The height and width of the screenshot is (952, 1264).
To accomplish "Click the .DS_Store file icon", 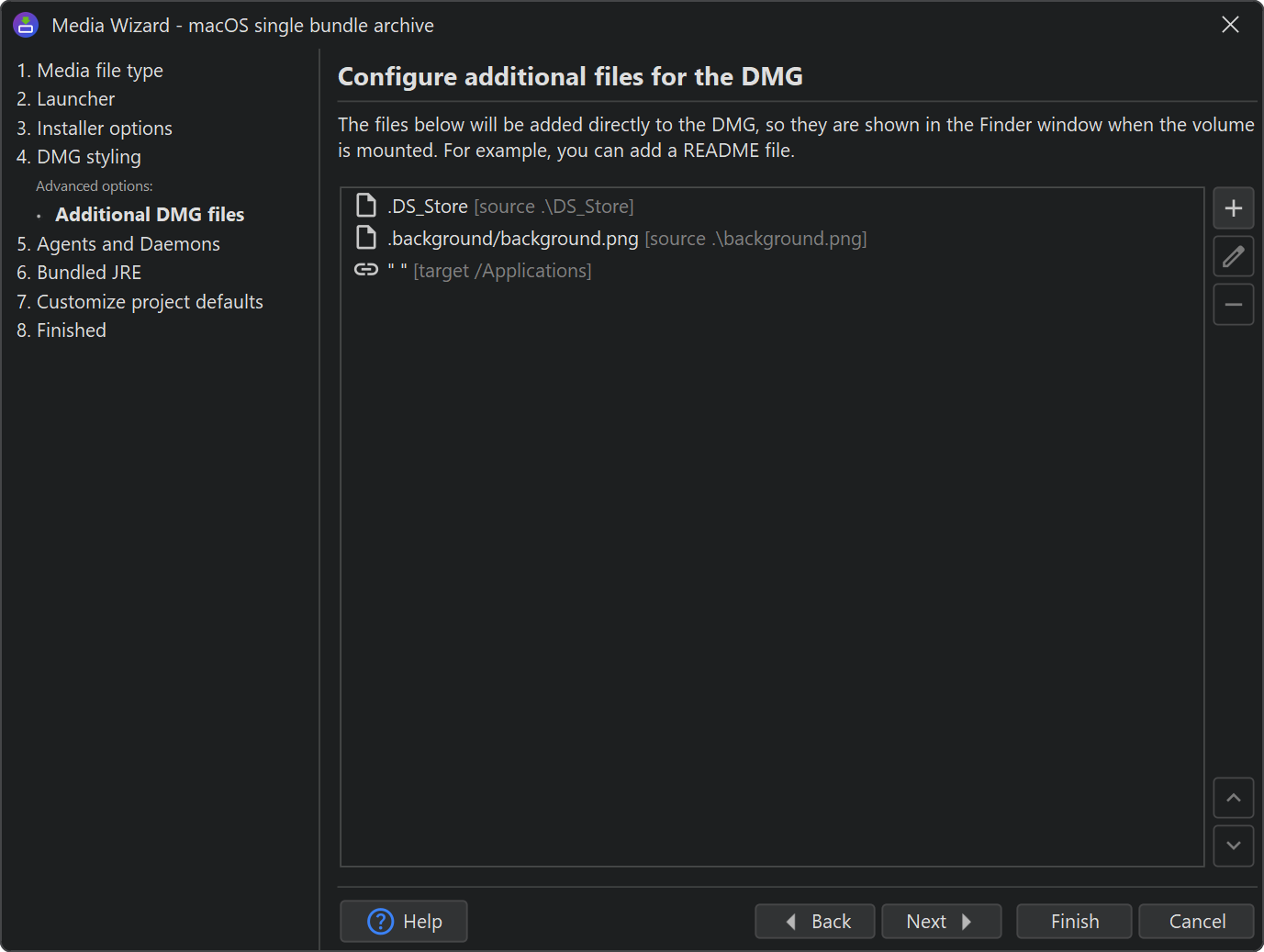I will tap(366, 206).
